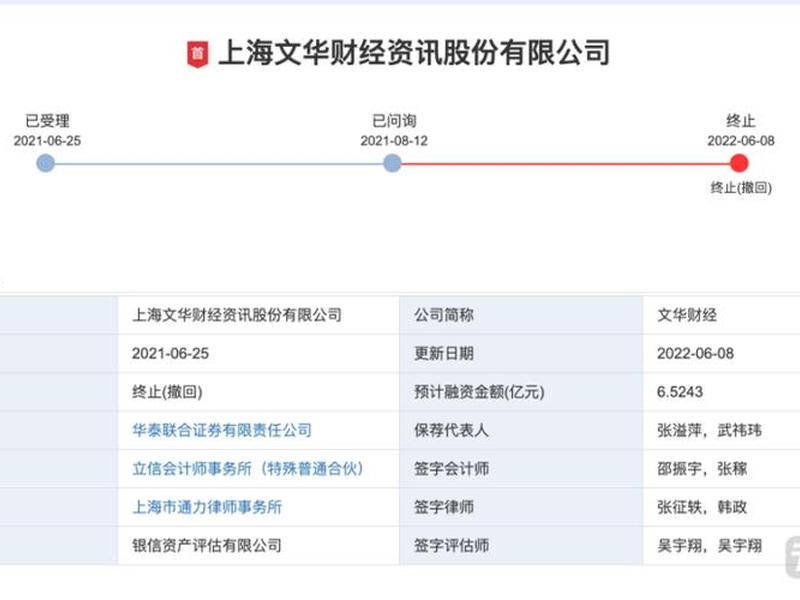This screenshot has height=600, width=800.
Task: Click the 签字评估师 header cell
Action: coord(521,545)
